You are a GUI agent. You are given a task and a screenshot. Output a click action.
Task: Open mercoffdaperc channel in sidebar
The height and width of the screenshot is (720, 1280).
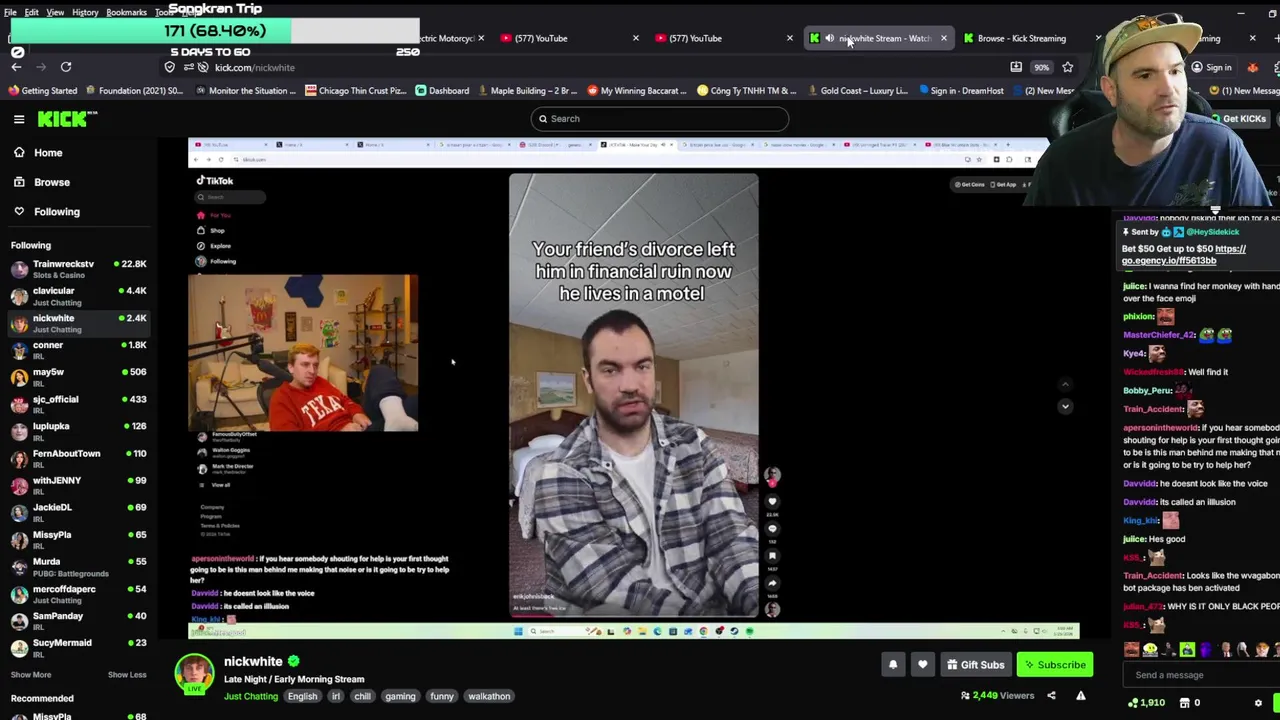[78, 594]
